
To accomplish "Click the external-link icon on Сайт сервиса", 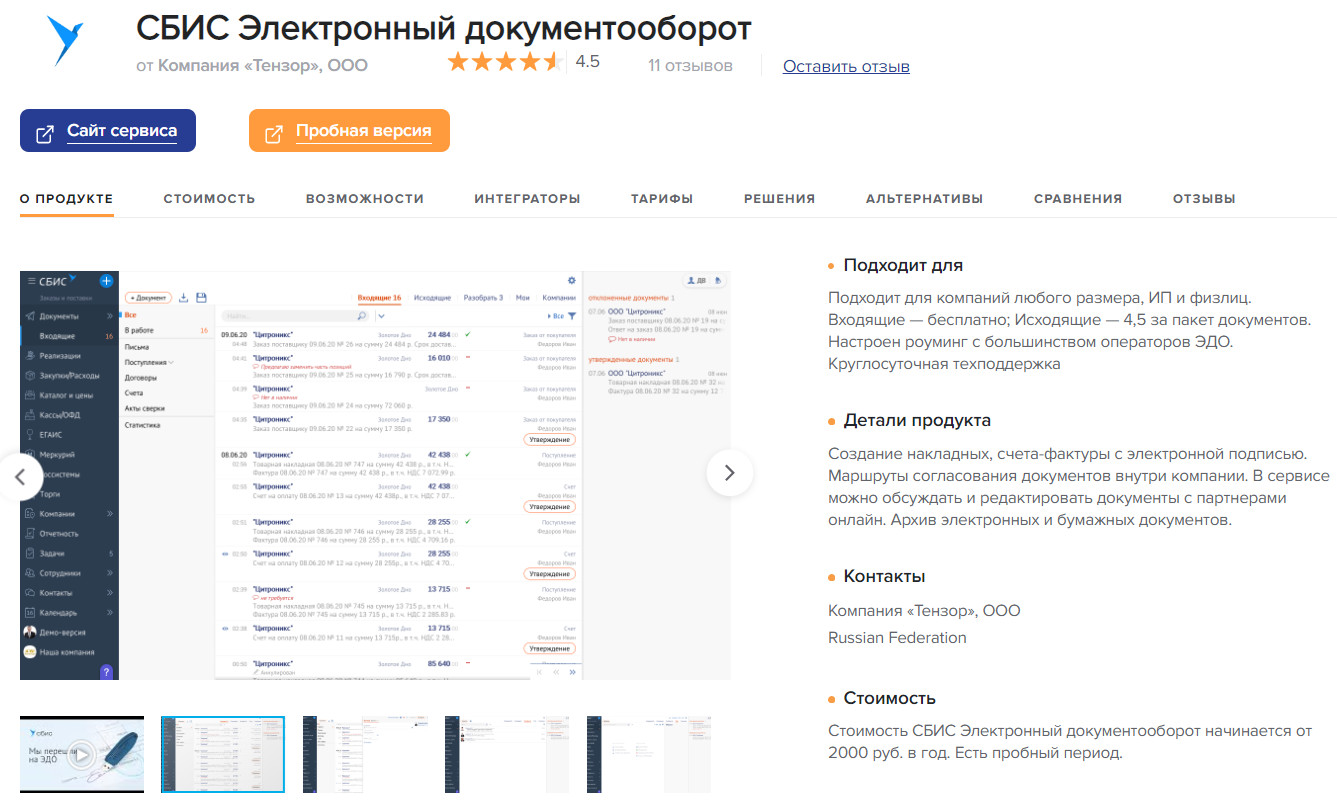I will pos(45,133).
